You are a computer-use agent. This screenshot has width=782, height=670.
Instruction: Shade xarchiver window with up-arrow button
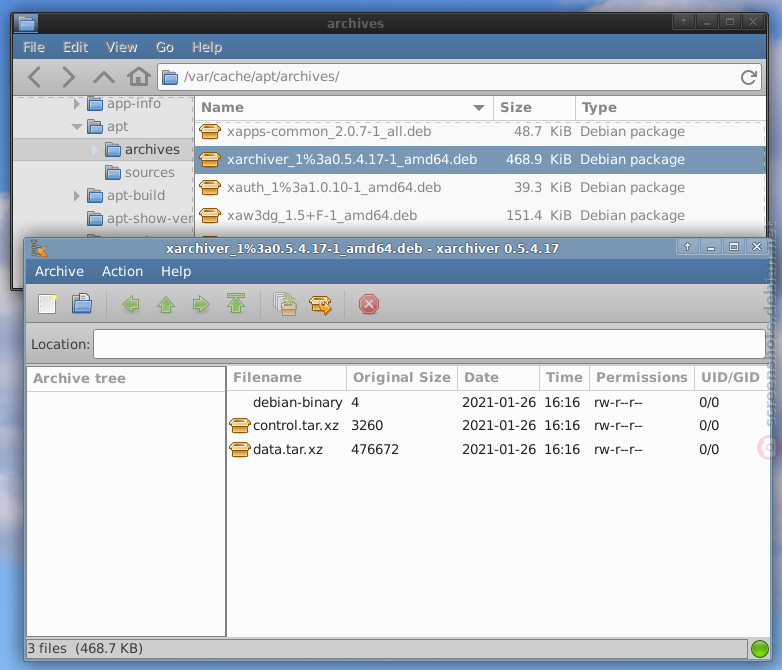click(687, 247)
